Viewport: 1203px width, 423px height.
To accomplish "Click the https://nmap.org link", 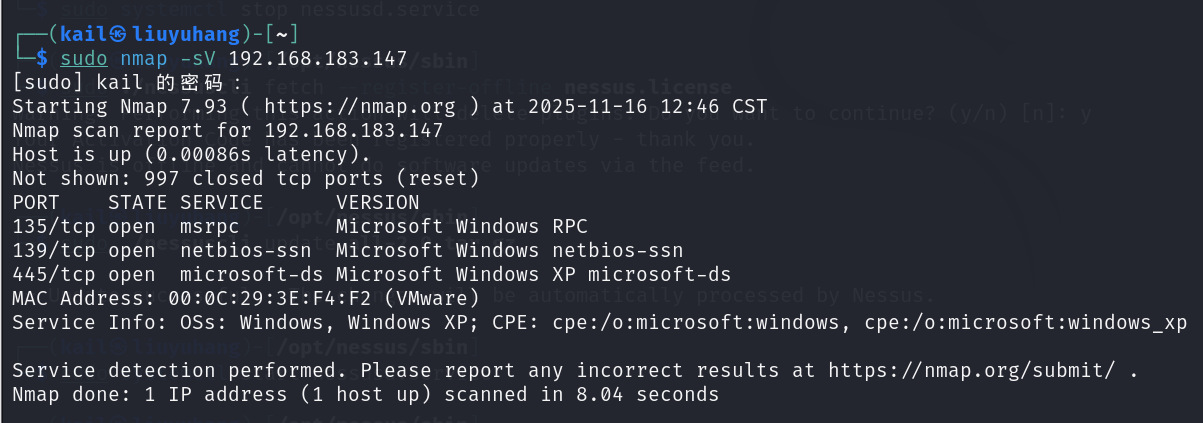I will (x=359, y=106).
